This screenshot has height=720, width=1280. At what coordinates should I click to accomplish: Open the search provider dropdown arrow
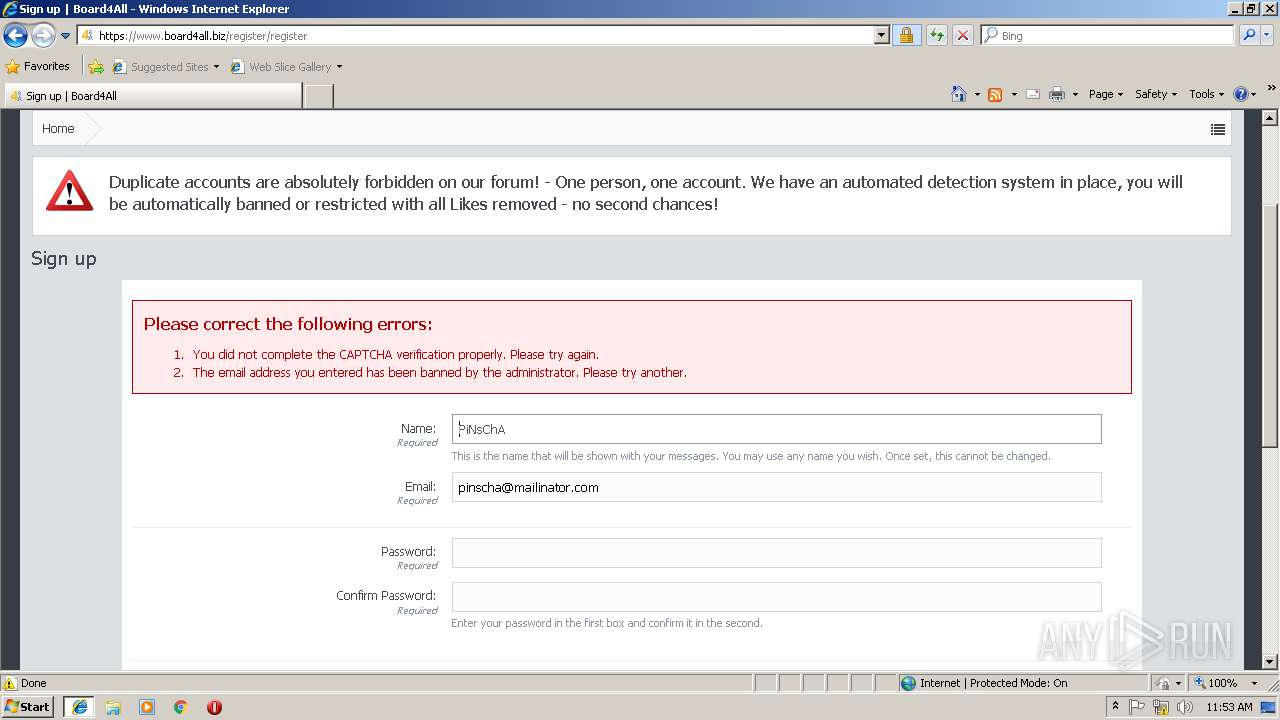(x=1268, y=36)
